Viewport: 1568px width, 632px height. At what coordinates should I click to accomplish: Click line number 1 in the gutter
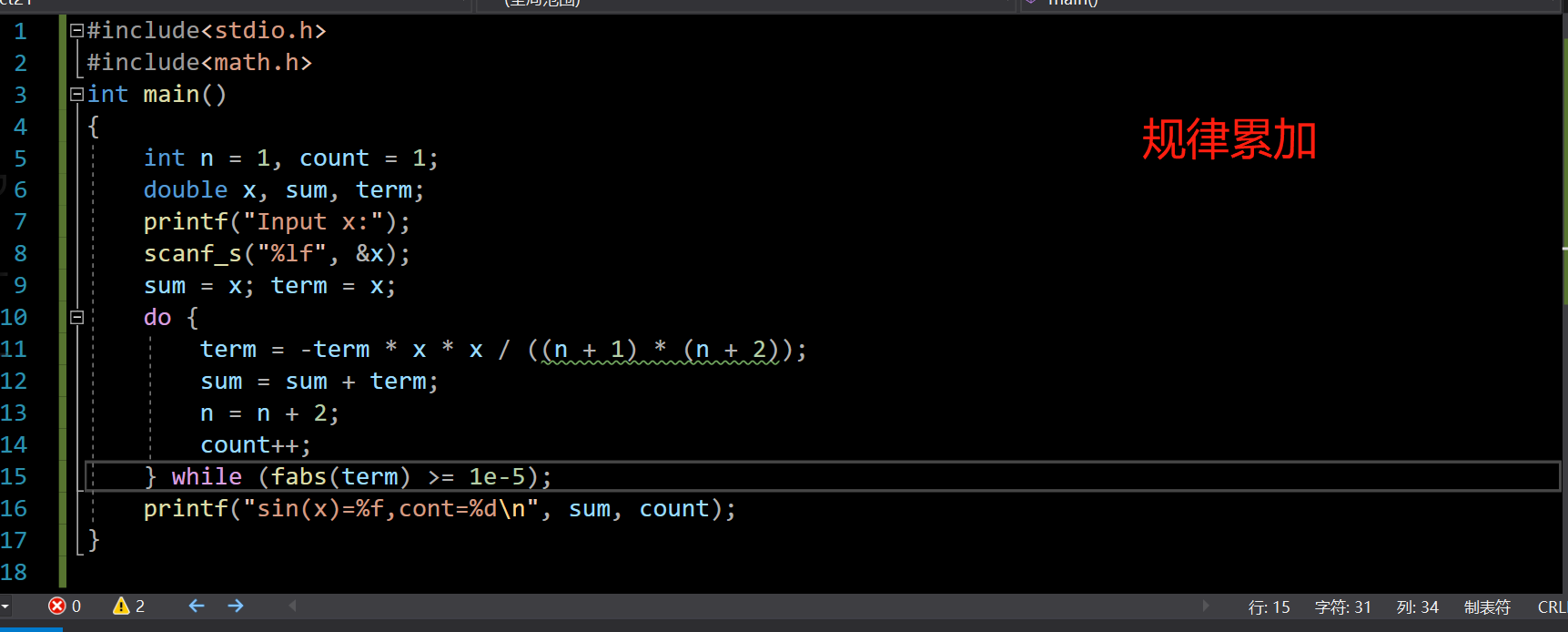click(20, 32)
